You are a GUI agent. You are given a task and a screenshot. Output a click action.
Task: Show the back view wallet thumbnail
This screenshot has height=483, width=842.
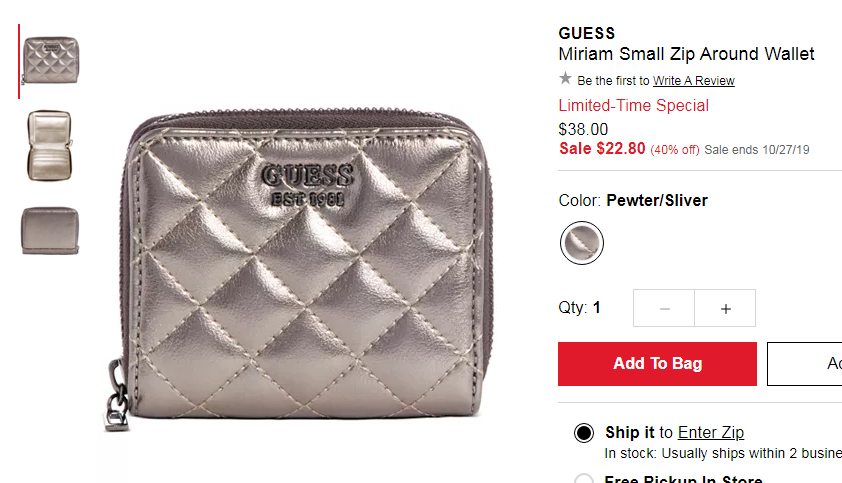point(50,230)
